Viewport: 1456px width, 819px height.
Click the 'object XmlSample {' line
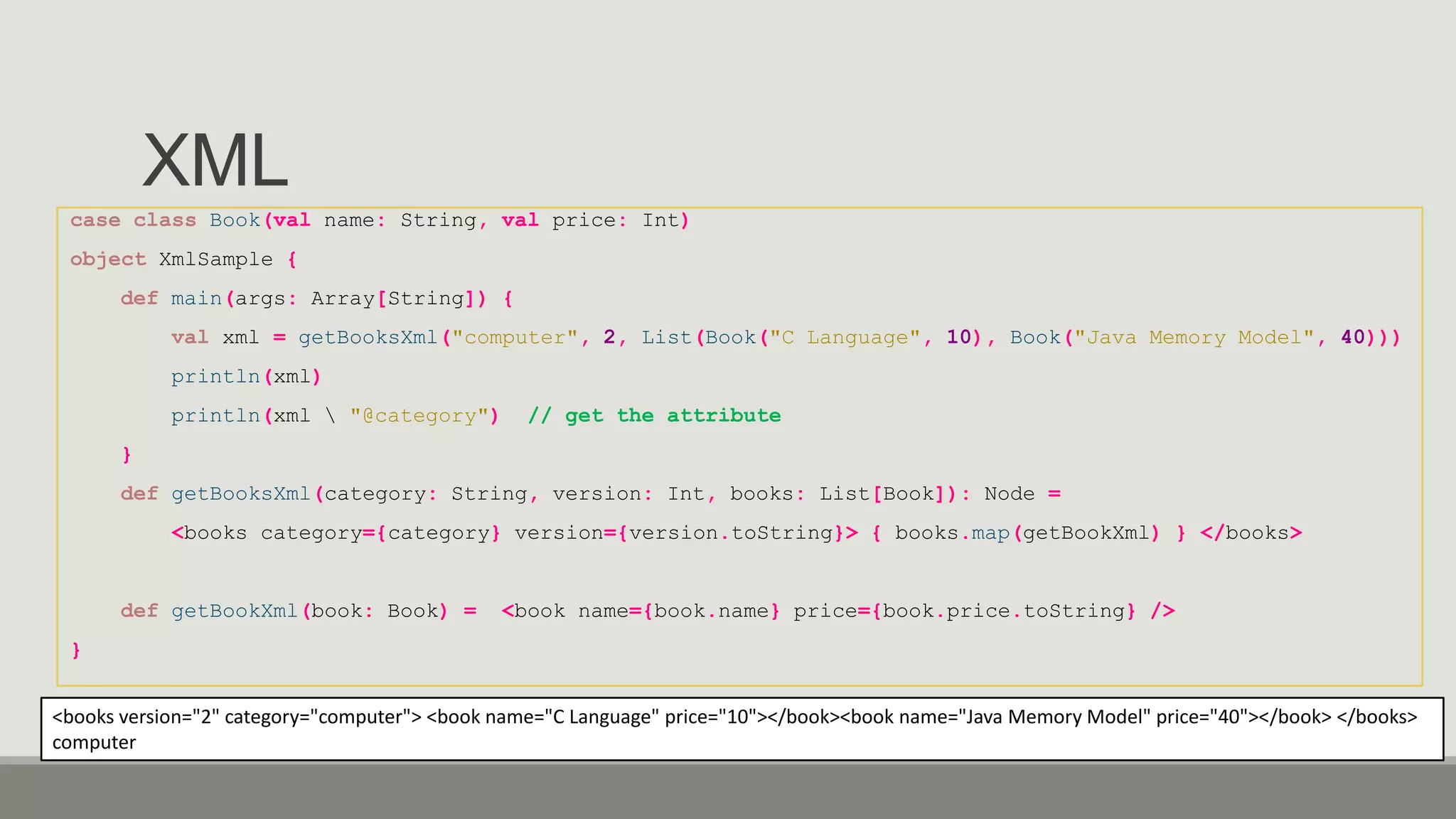click(x=183, y=259)
